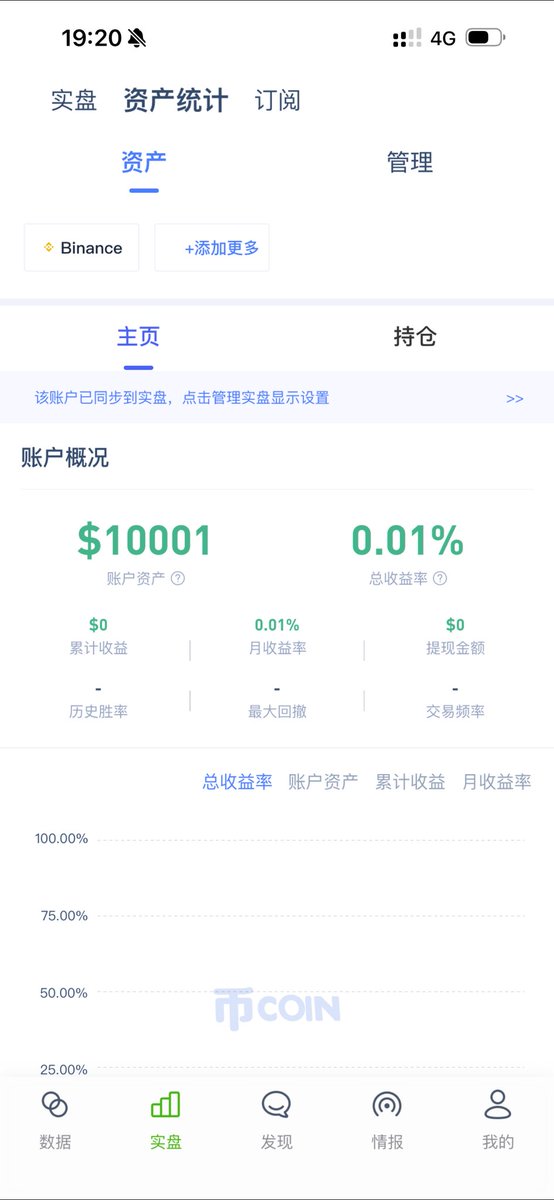The height and width of the screenshot is (1200, 554).
Task: Select the 资产统计 tab
Action: (176, 100)
